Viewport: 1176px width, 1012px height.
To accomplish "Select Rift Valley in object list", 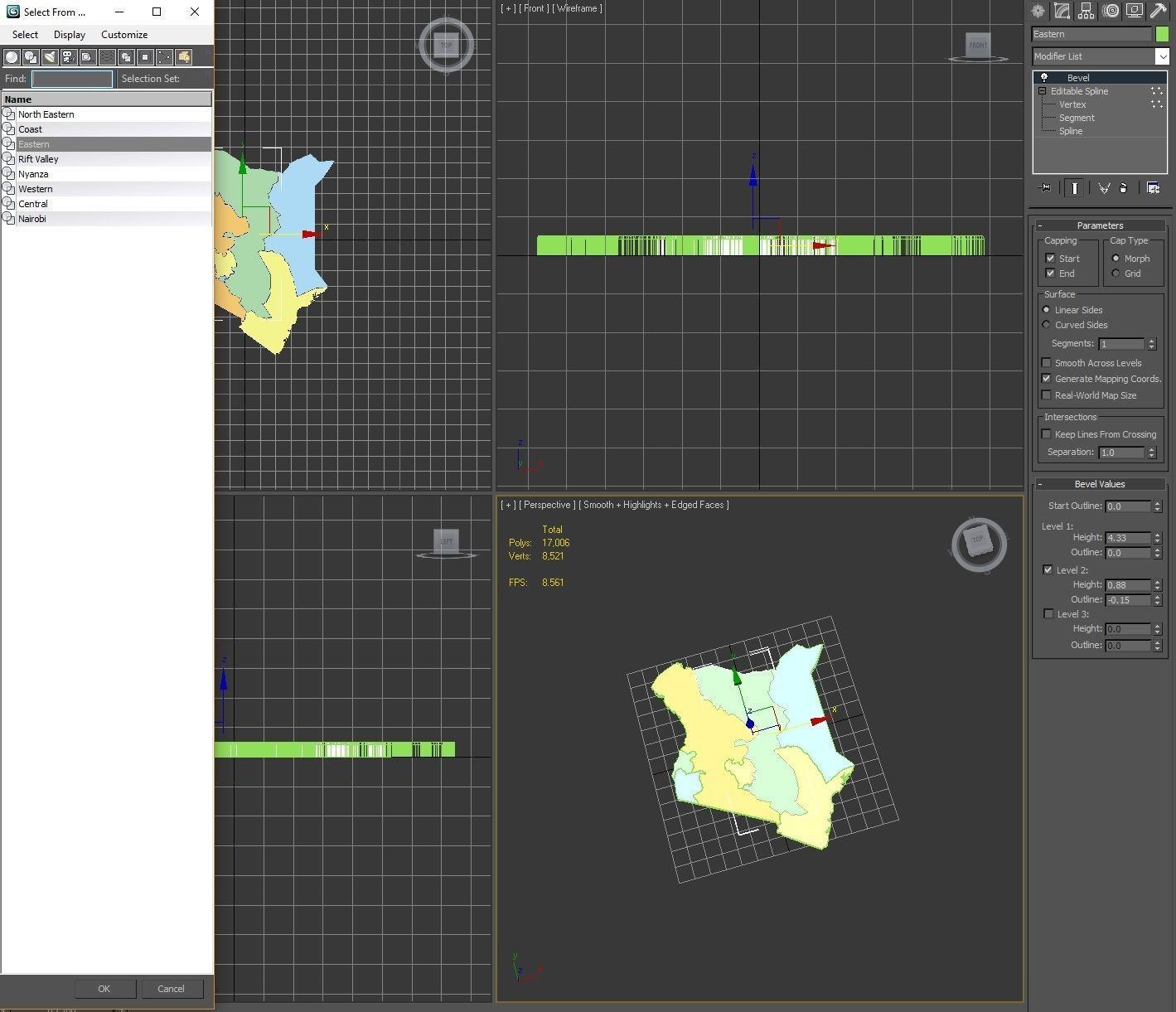I will pos(106,159).
